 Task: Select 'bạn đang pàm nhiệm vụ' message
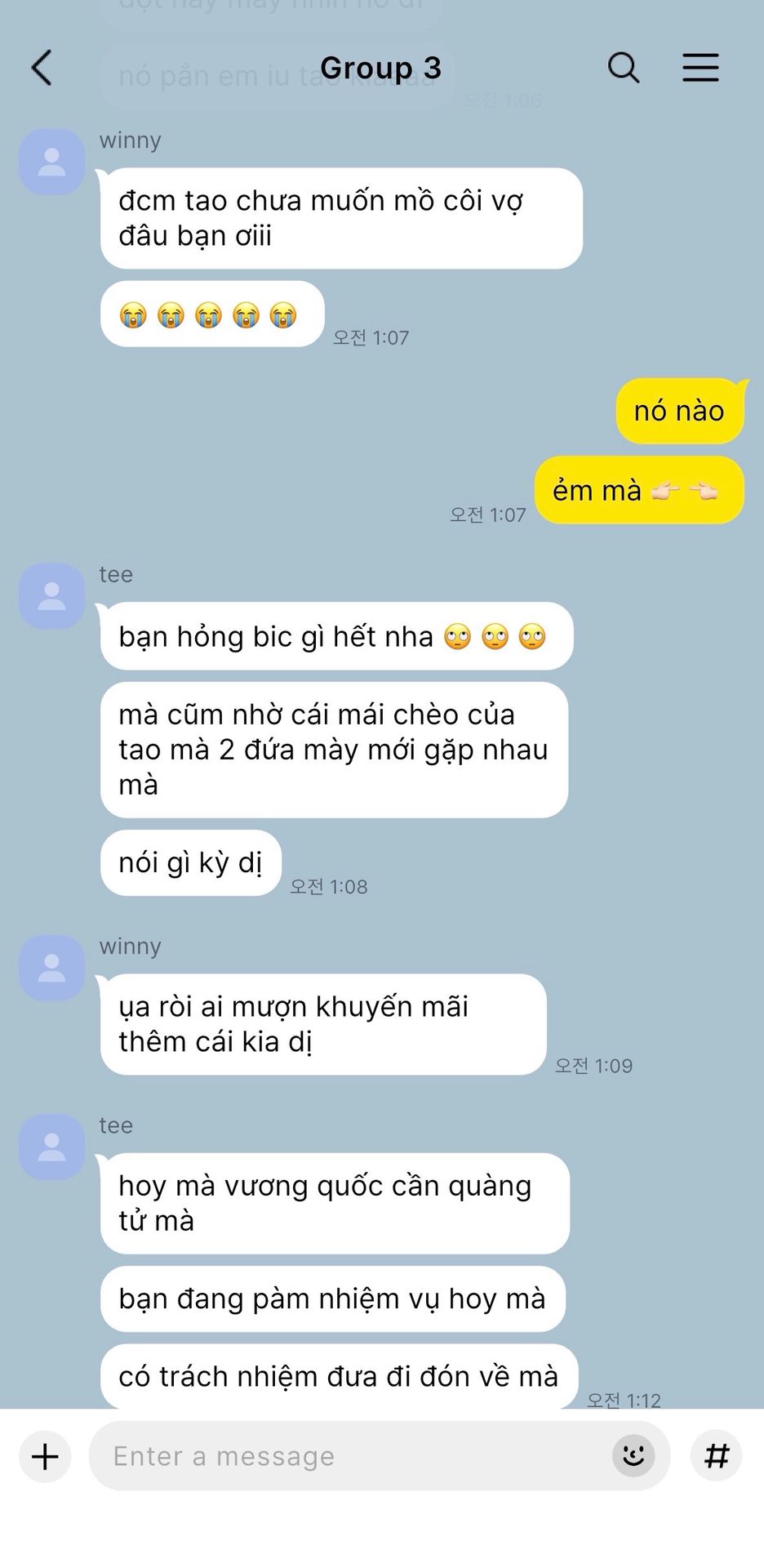click(x=333, y=1298)
